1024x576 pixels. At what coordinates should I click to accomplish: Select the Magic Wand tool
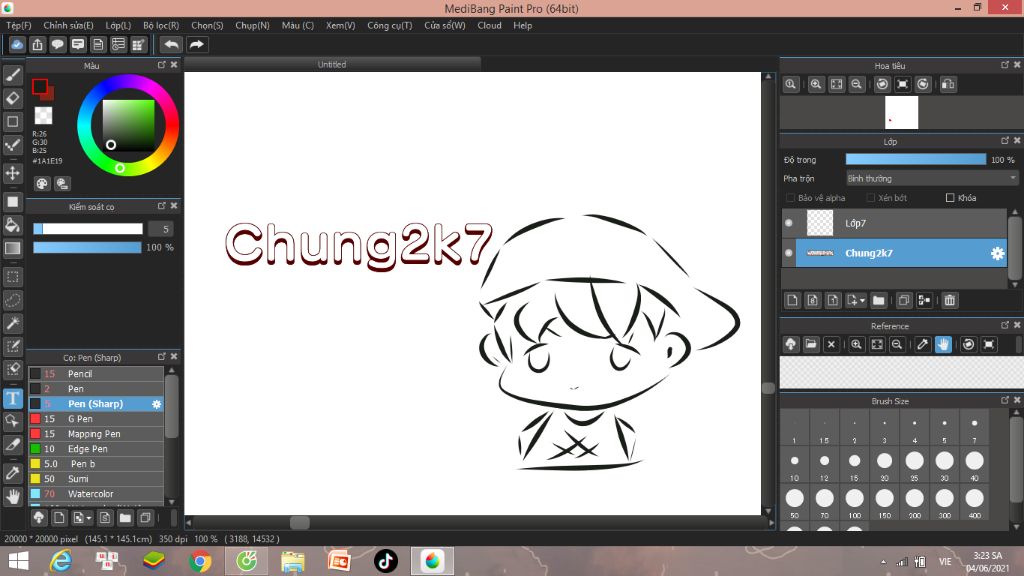click(12, 323)
